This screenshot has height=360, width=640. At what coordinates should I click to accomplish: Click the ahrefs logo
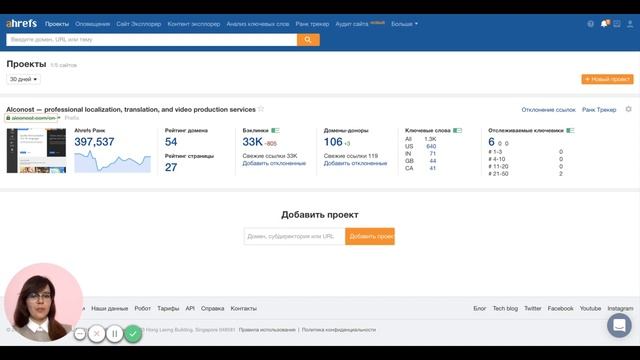click(x=21, y=24)
